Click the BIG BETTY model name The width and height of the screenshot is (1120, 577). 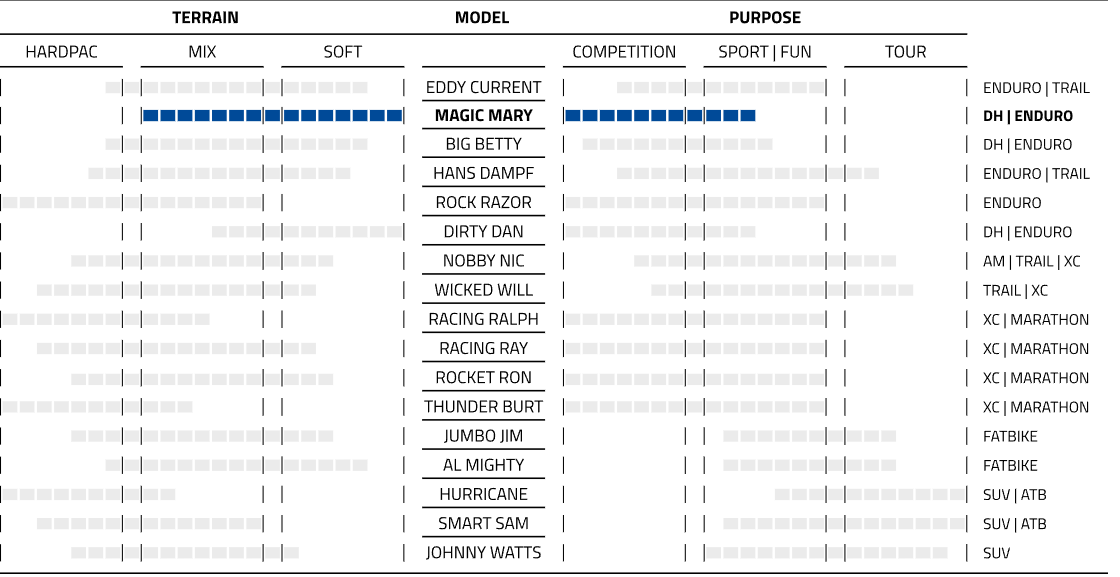coord(483,145)
